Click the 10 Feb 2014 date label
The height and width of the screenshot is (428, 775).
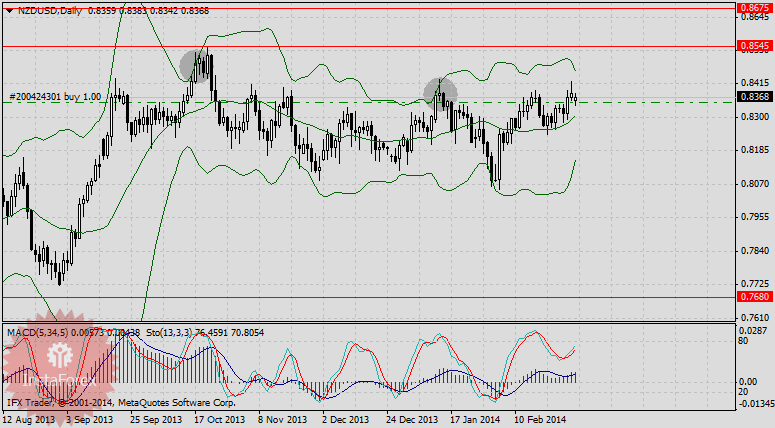[x=538, y=420]
